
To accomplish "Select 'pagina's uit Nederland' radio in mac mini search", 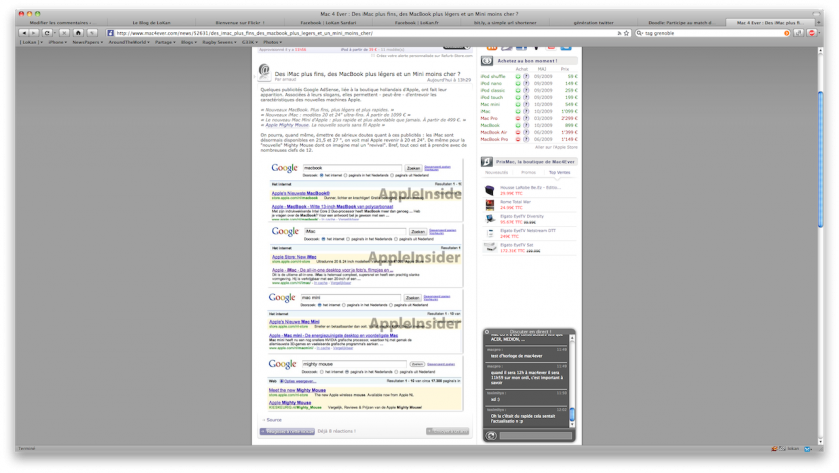I will (391, 305).
